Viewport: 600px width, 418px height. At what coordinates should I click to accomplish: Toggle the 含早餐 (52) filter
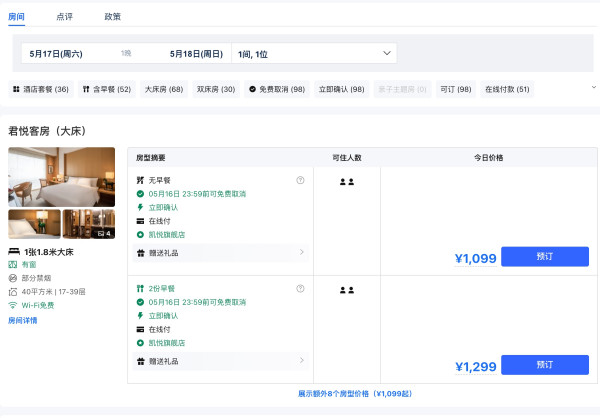click(x=107, y=89)
